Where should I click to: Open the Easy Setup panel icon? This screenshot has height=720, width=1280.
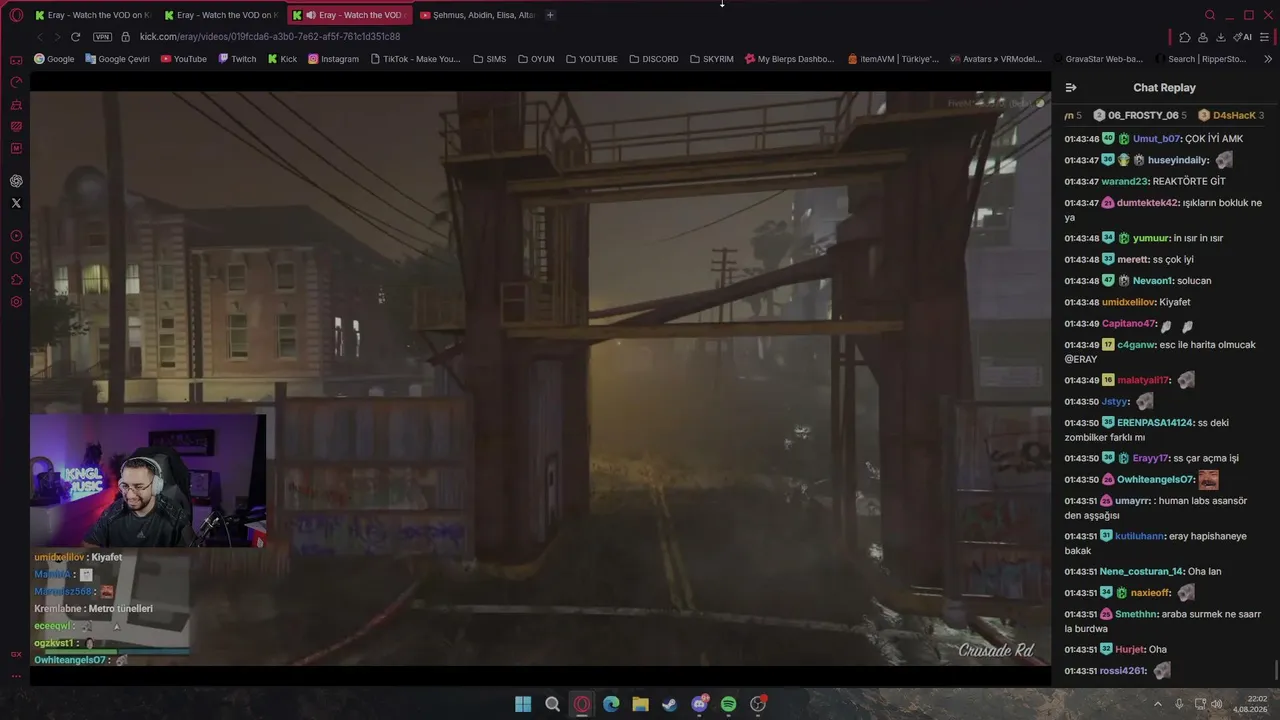tap(1266, 37)
